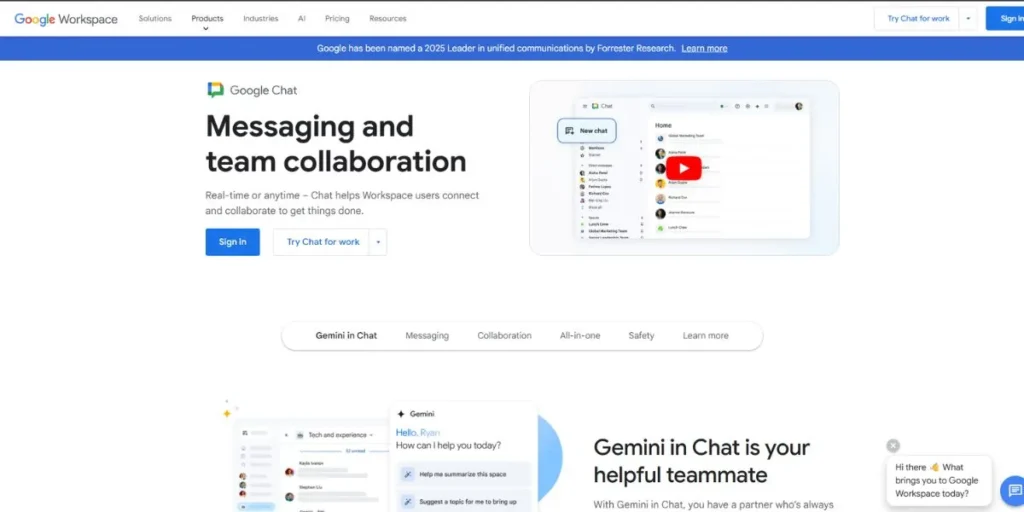Open the chat assistant bubble icon

[x=1013, y=490]
